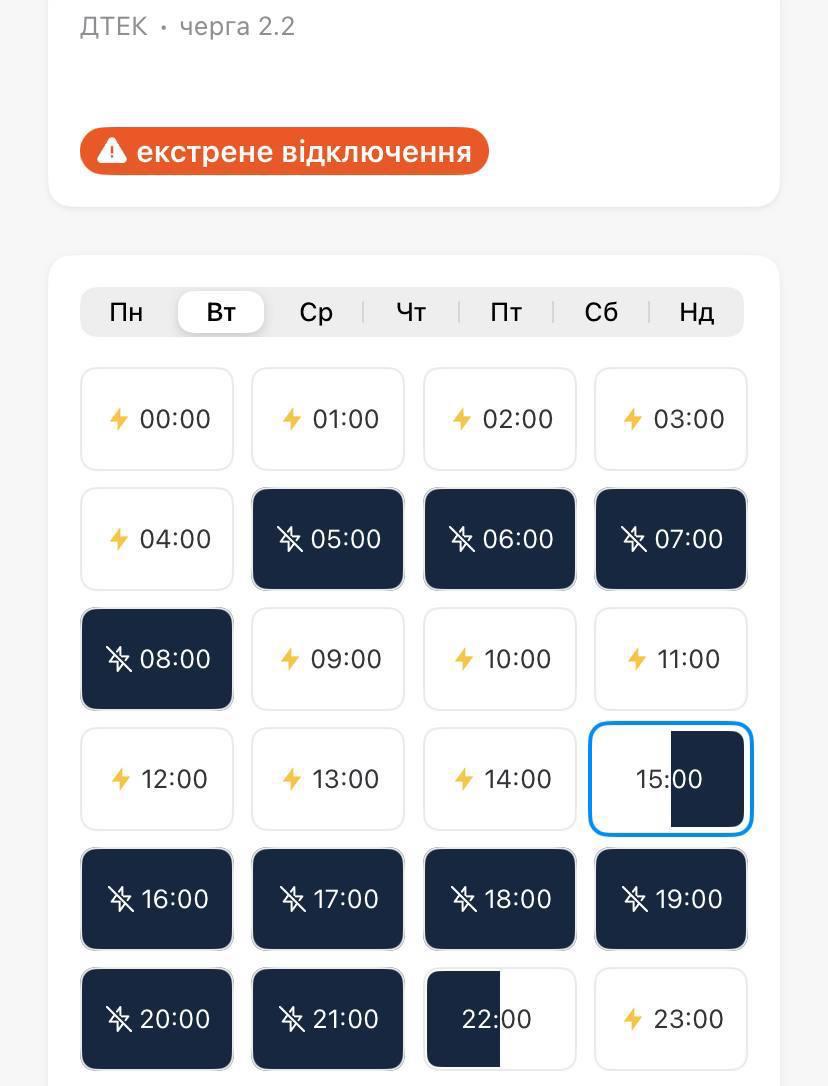Screen dimensions: 828x1086
Task: Click the crossed-out bolt icon beside 16:00
Action: tap(120, 899)
